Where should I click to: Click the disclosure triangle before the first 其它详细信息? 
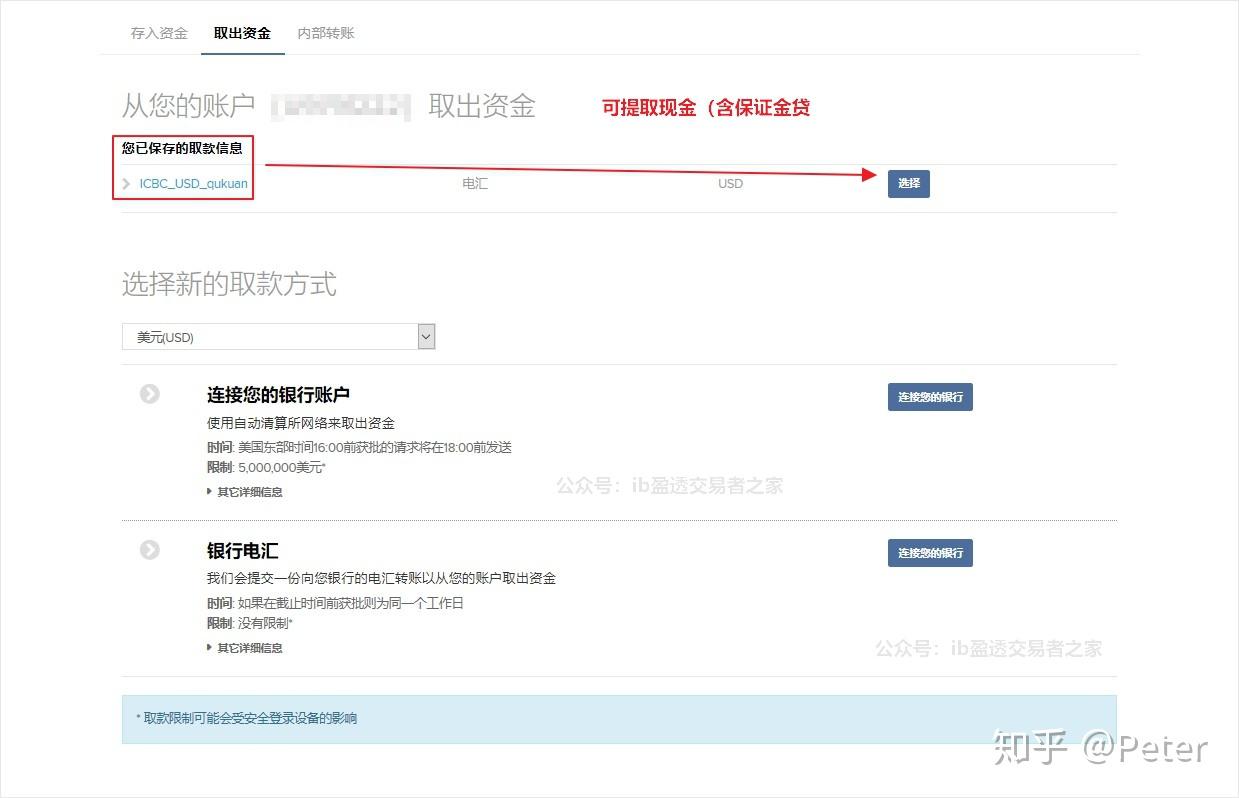208,492
